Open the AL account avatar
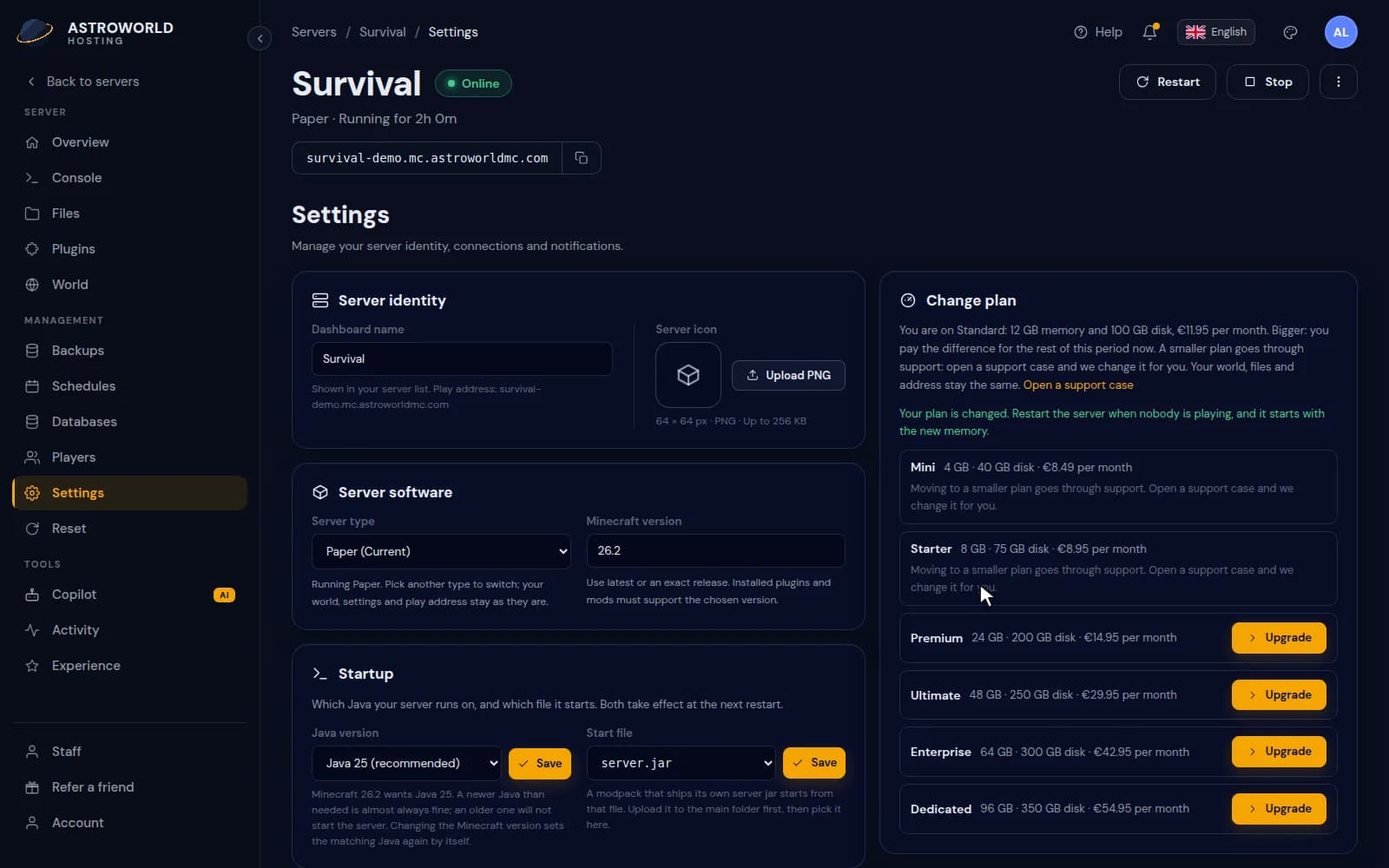 tap(1340, 32)
